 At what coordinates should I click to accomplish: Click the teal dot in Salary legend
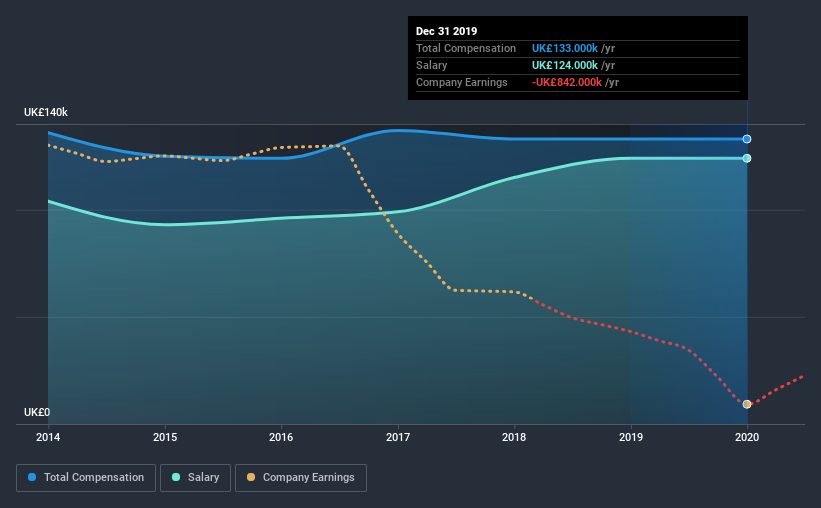tap(176, 477)
